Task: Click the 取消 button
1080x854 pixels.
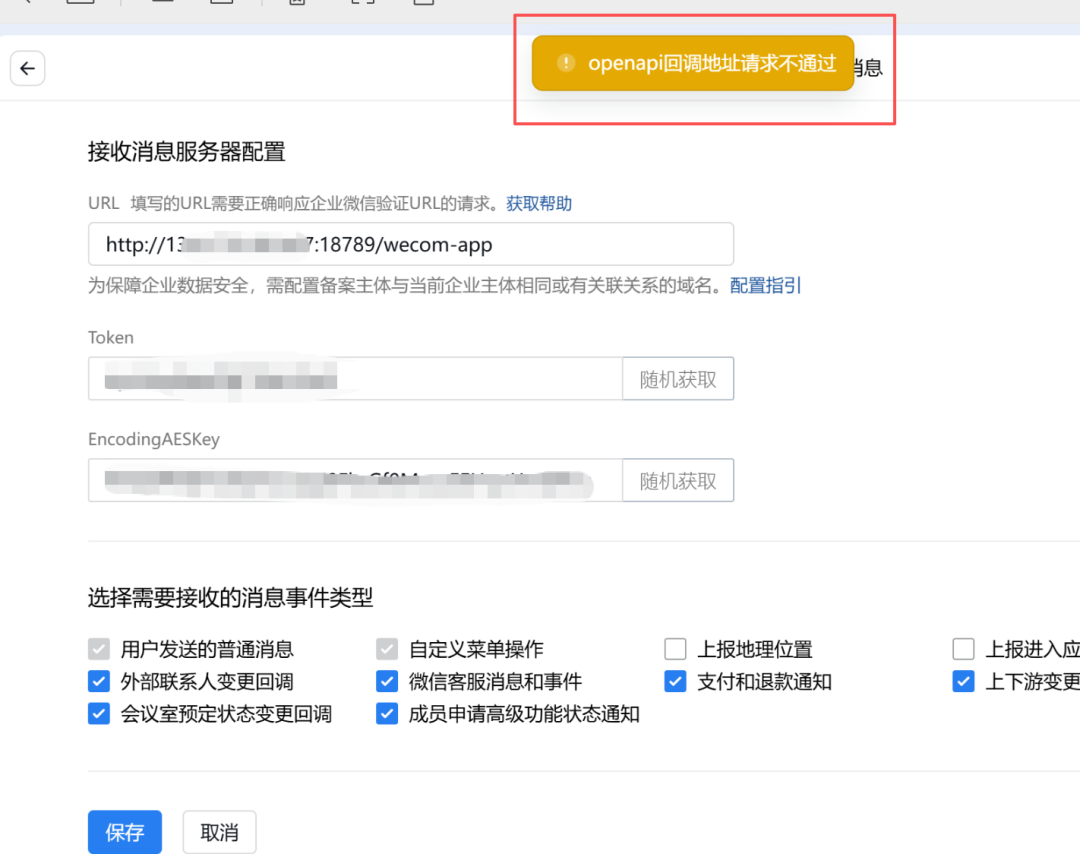Action: click(x=219, y=831)
